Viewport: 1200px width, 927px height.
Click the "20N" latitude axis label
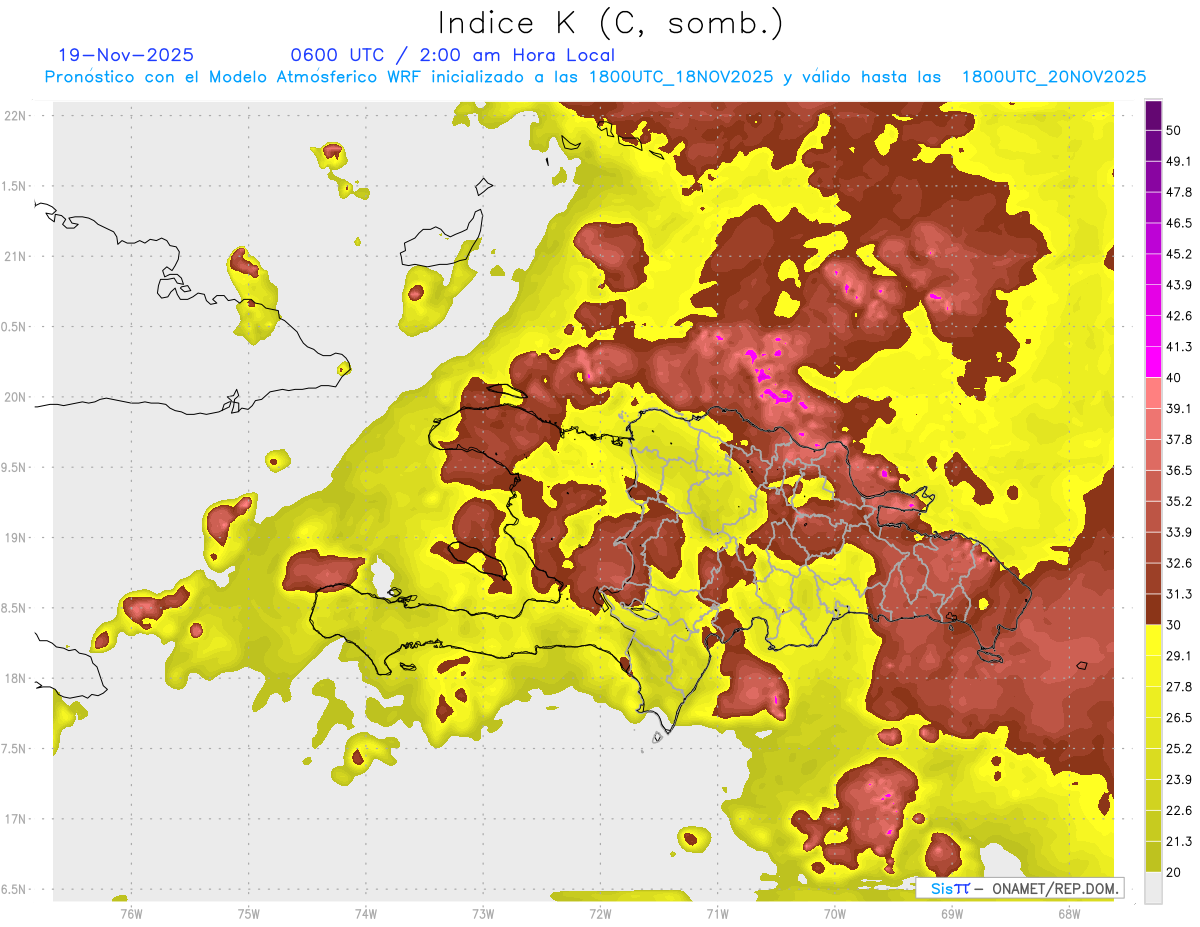[x=15, y=398]
